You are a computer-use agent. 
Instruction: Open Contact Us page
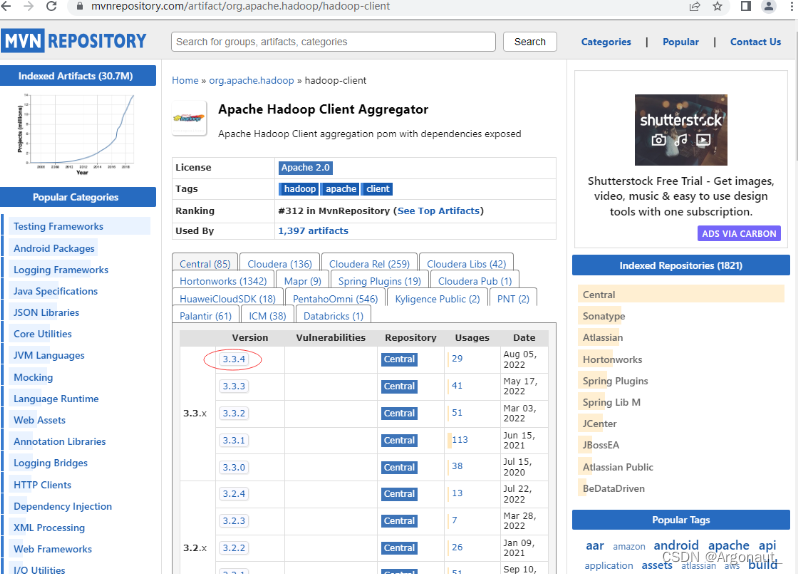coord(755,42)
